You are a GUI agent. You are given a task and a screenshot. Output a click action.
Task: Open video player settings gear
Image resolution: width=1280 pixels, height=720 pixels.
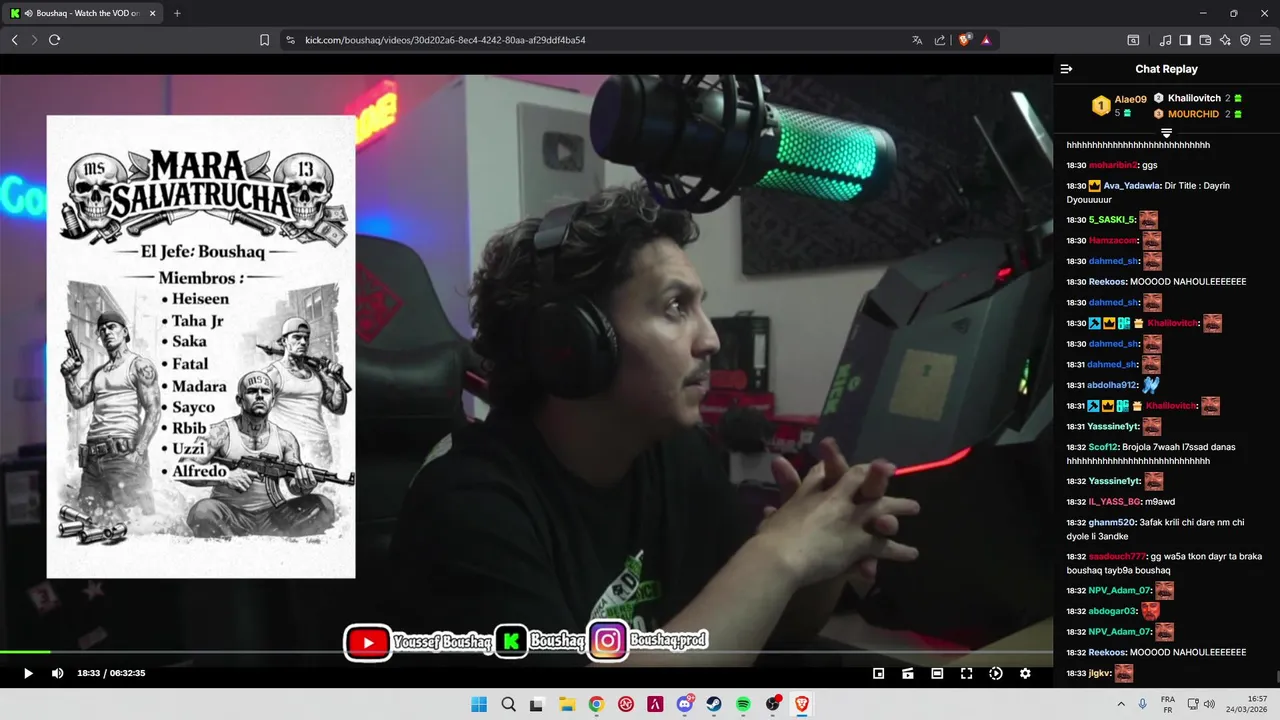coord(1025,673)
